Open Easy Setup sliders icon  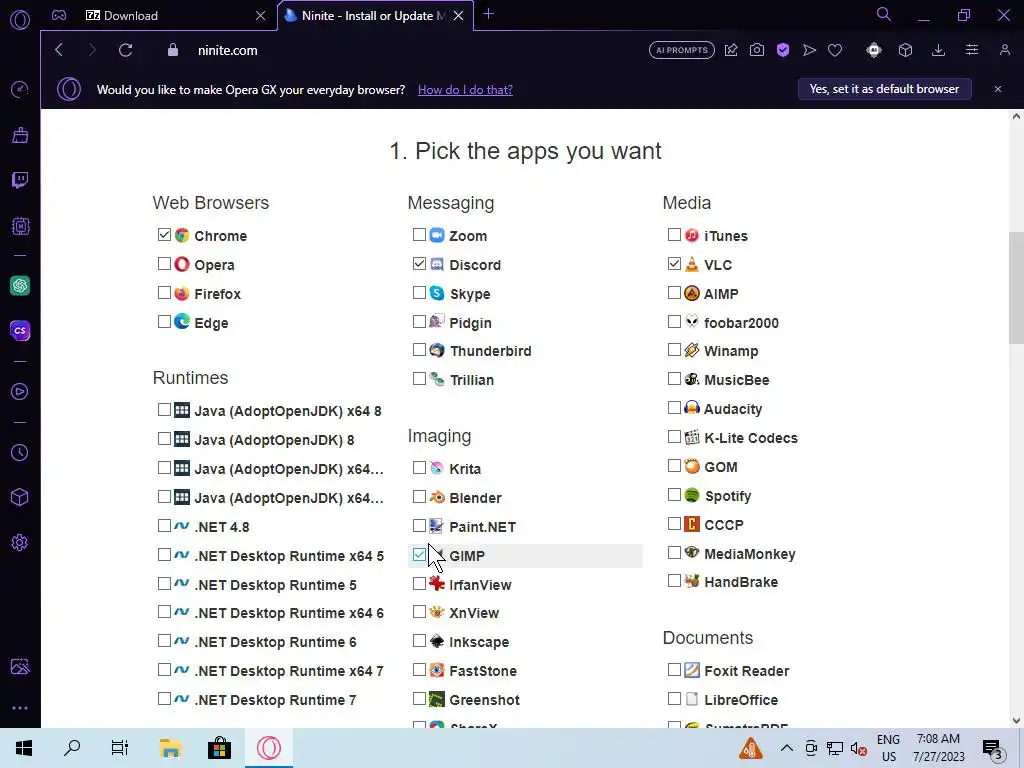point(972,50)
